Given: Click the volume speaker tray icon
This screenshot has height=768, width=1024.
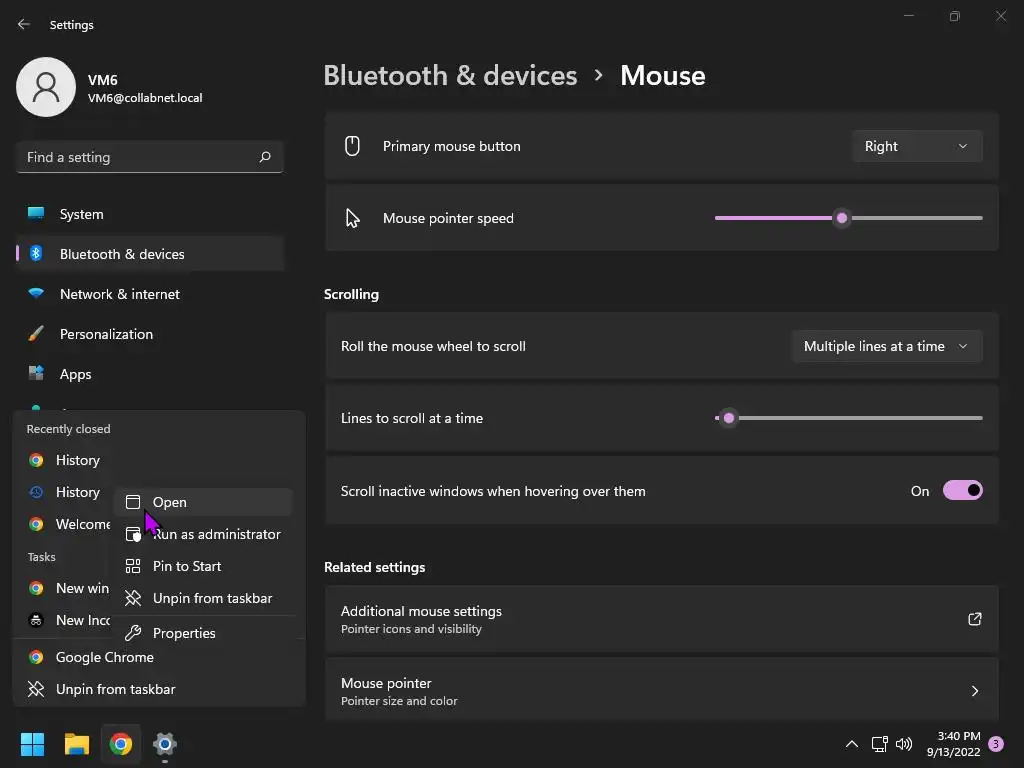Looking at the screenshot, I should click(904, 744).
